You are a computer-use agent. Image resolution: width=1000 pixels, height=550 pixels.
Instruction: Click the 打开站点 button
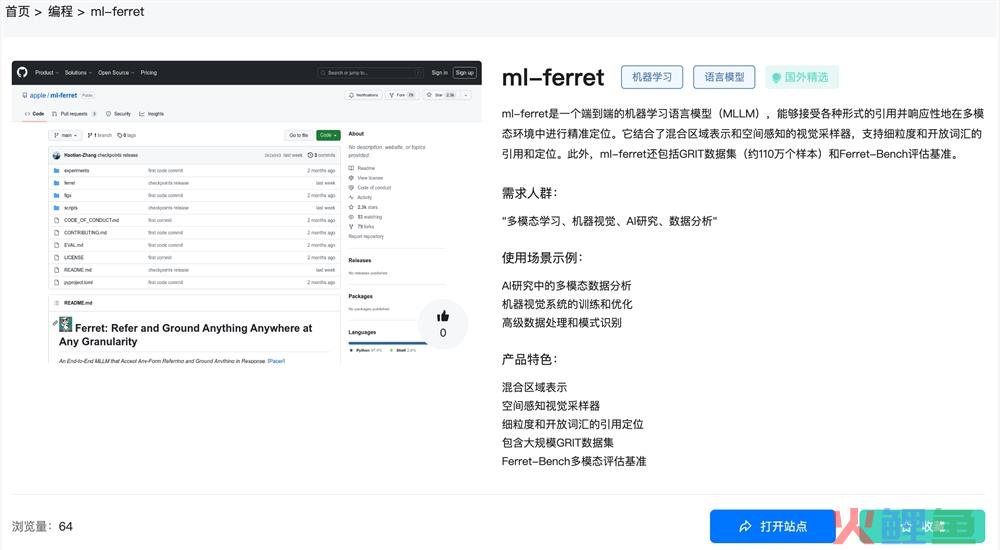pyautogui.click(x=772, y=526)
